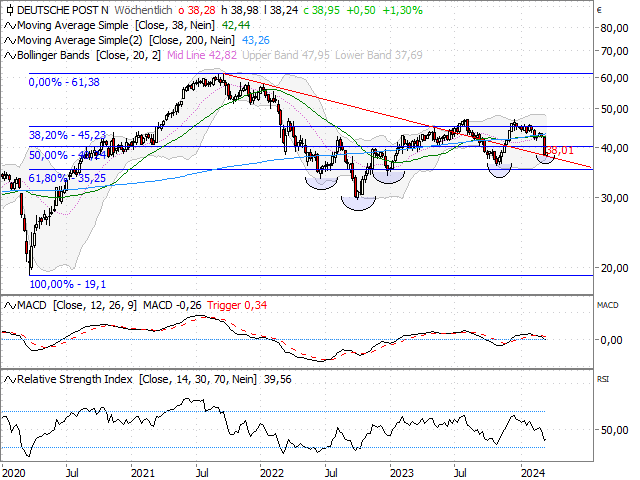The image size is (640, 480).
Task: Click the MACD axis title on the right
Action: pyautogui.click(x=607, y=305)
